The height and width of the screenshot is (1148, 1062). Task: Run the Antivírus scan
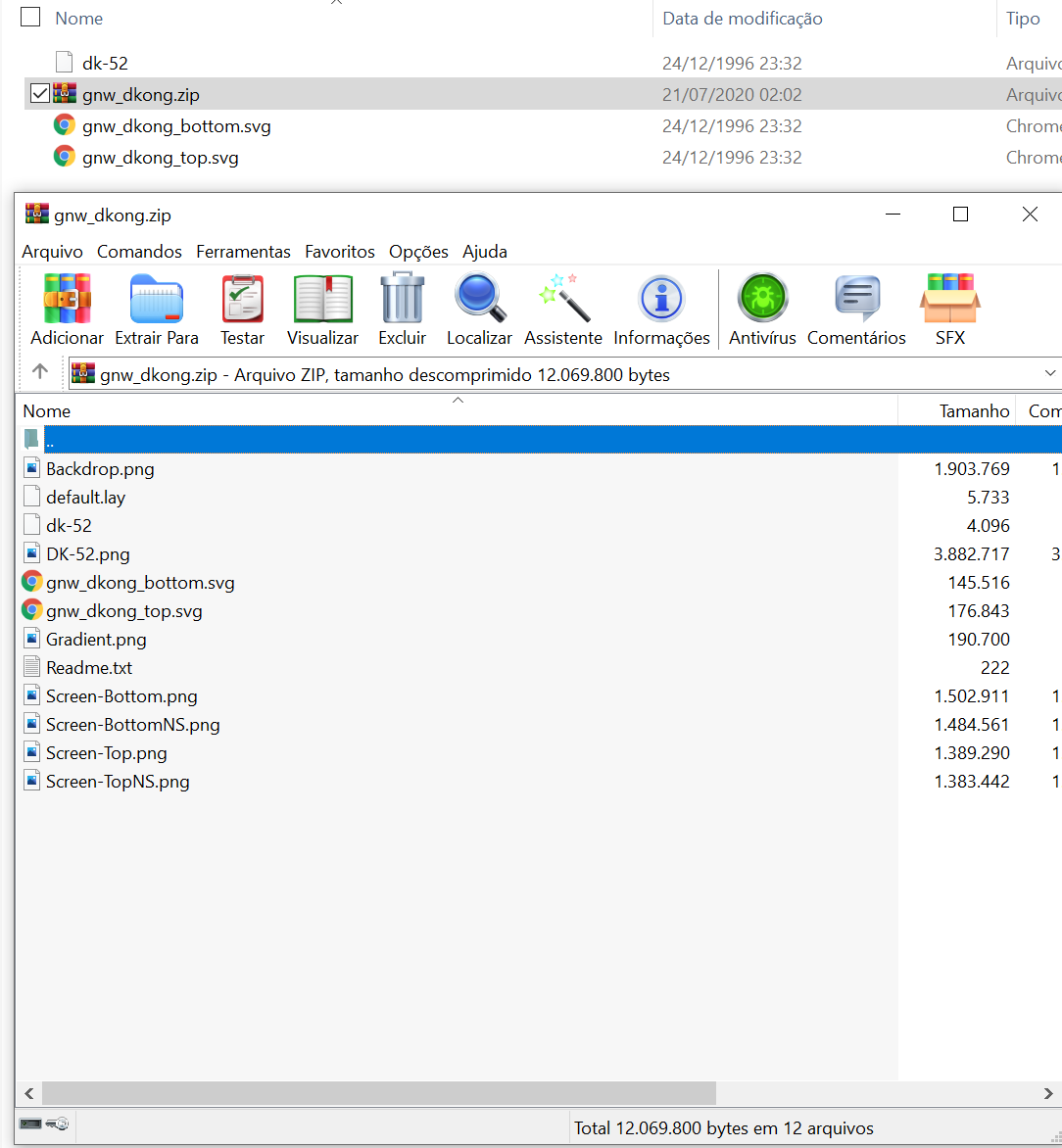[762, 298]
